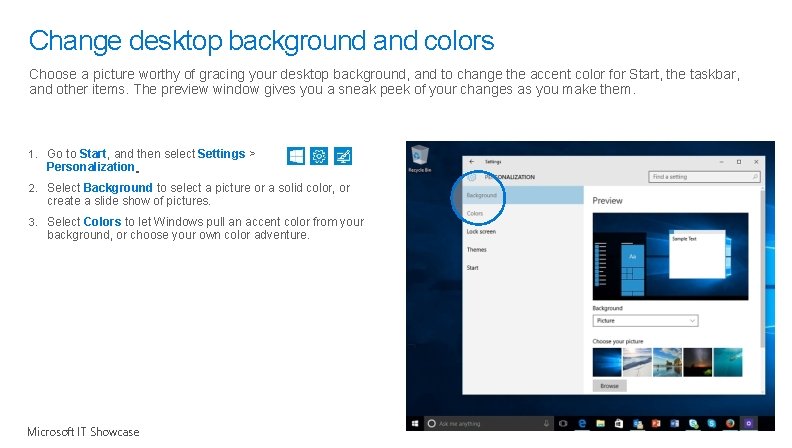Click the Find a setting search box
Screen dimensions: 792x448
[704, 177]
